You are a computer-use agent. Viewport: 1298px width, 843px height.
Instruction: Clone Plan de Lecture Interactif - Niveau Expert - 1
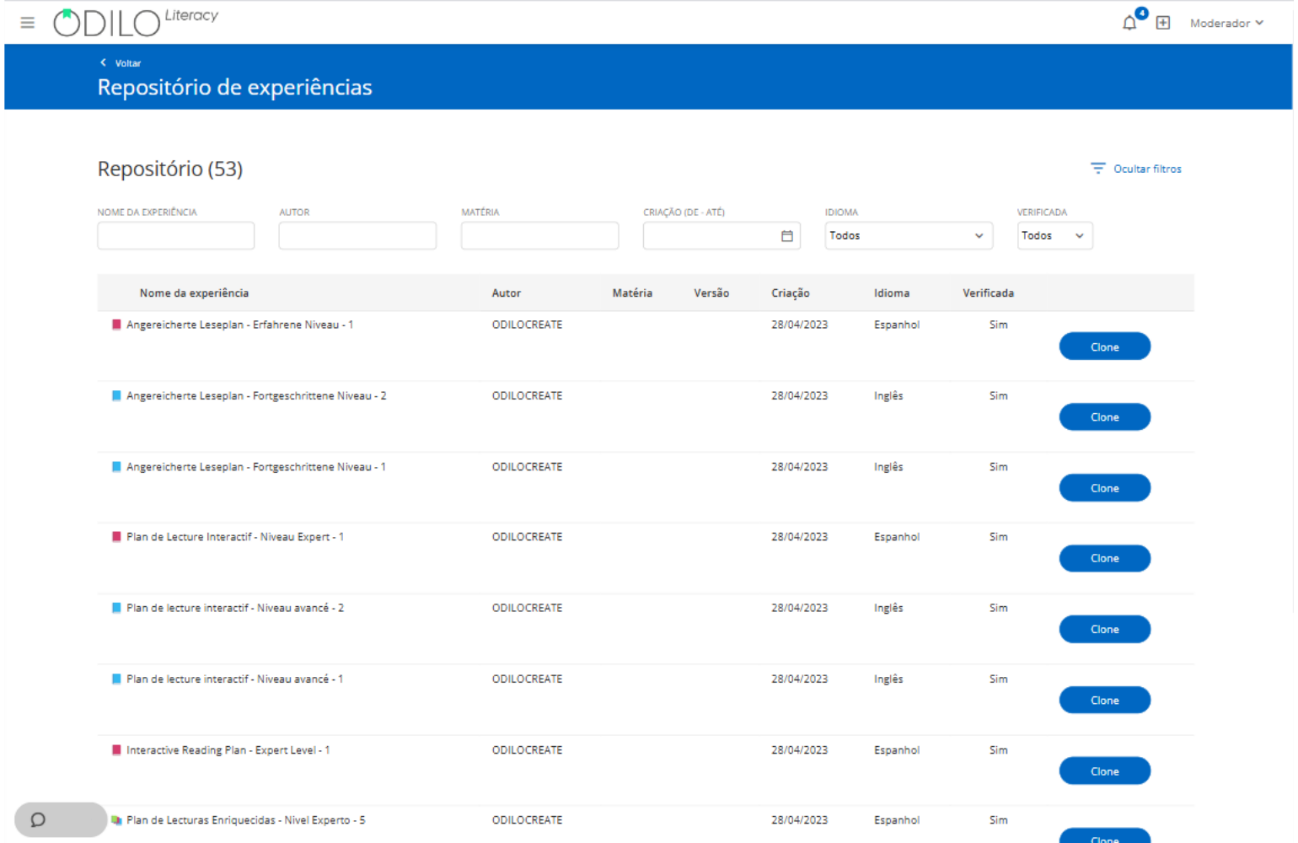[x=1105, y=558]
